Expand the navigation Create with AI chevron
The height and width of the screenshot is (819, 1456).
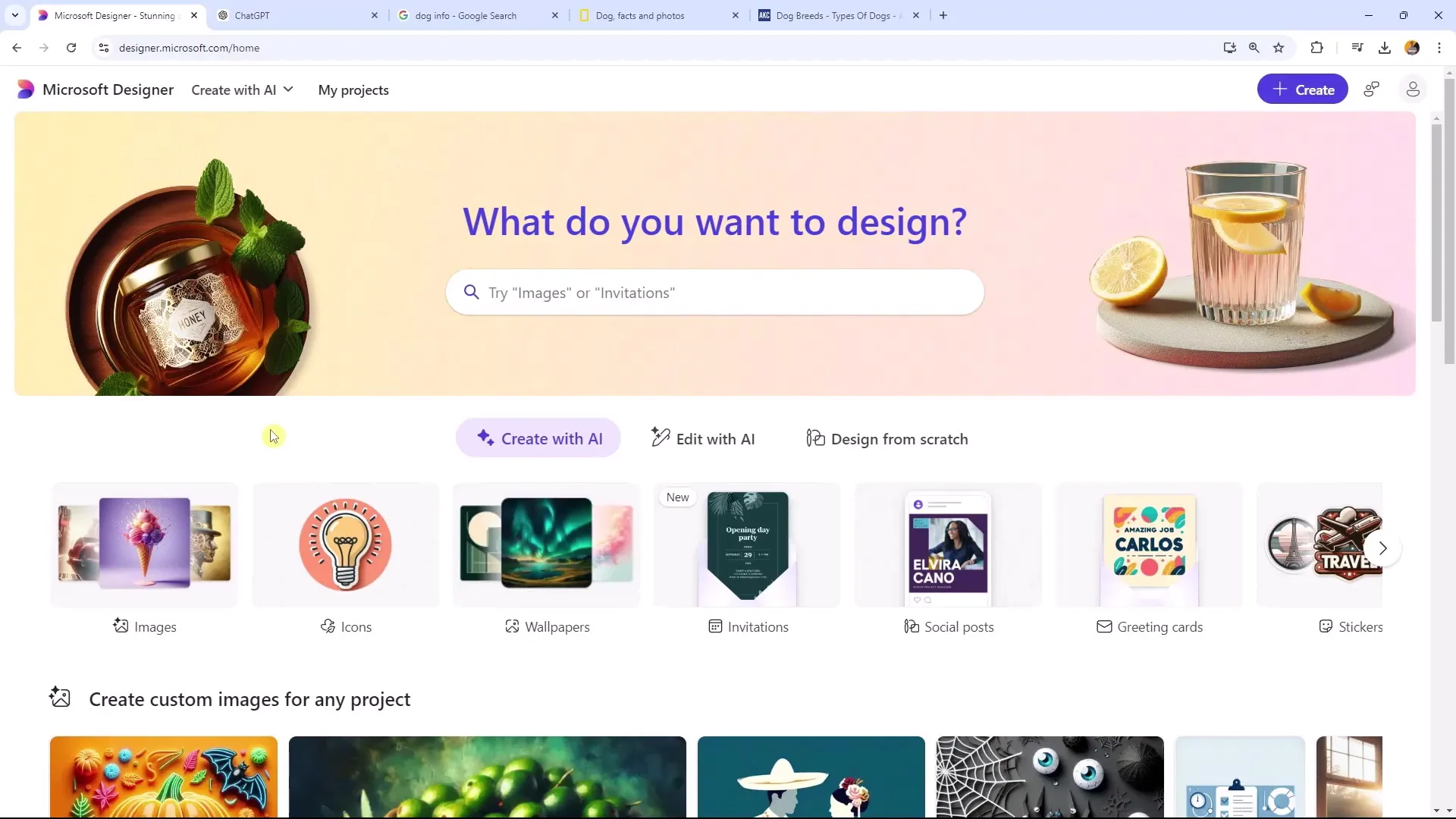289,89
